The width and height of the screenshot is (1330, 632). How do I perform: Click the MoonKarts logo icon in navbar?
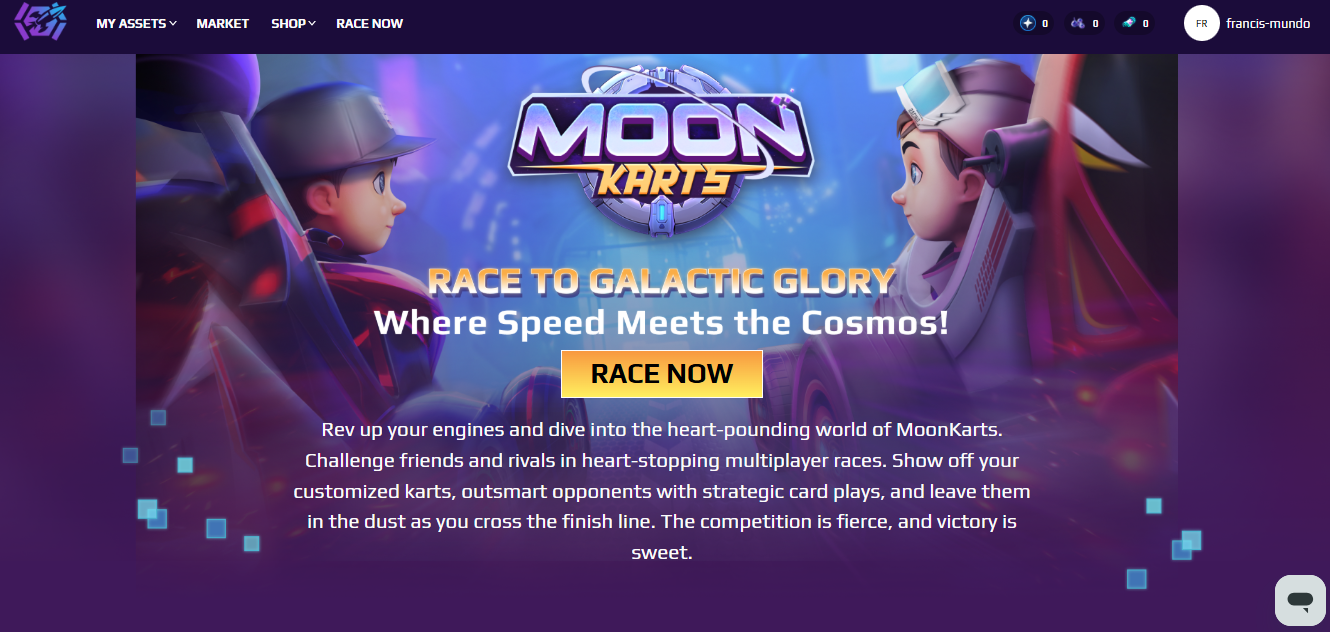(x=41, y=22)
